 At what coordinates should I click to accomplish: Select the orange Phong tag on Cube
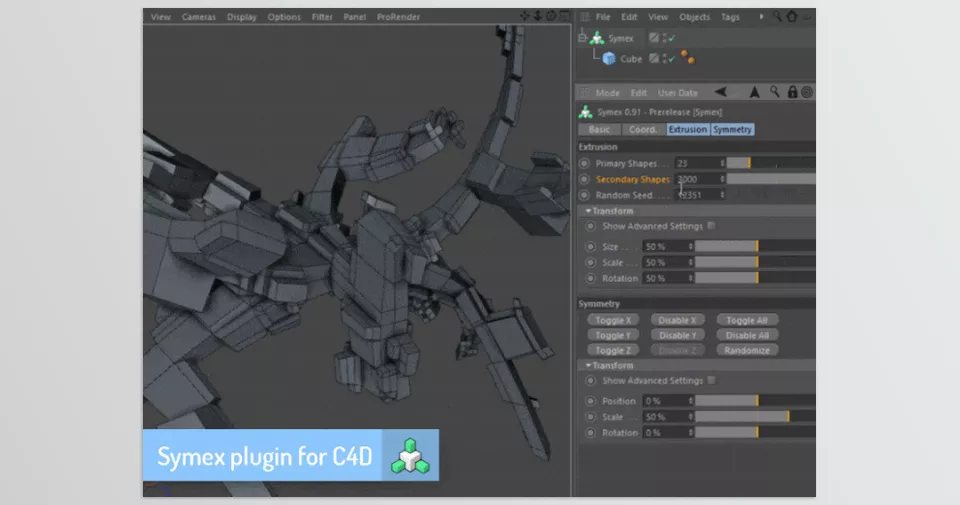tap(688, 58)
